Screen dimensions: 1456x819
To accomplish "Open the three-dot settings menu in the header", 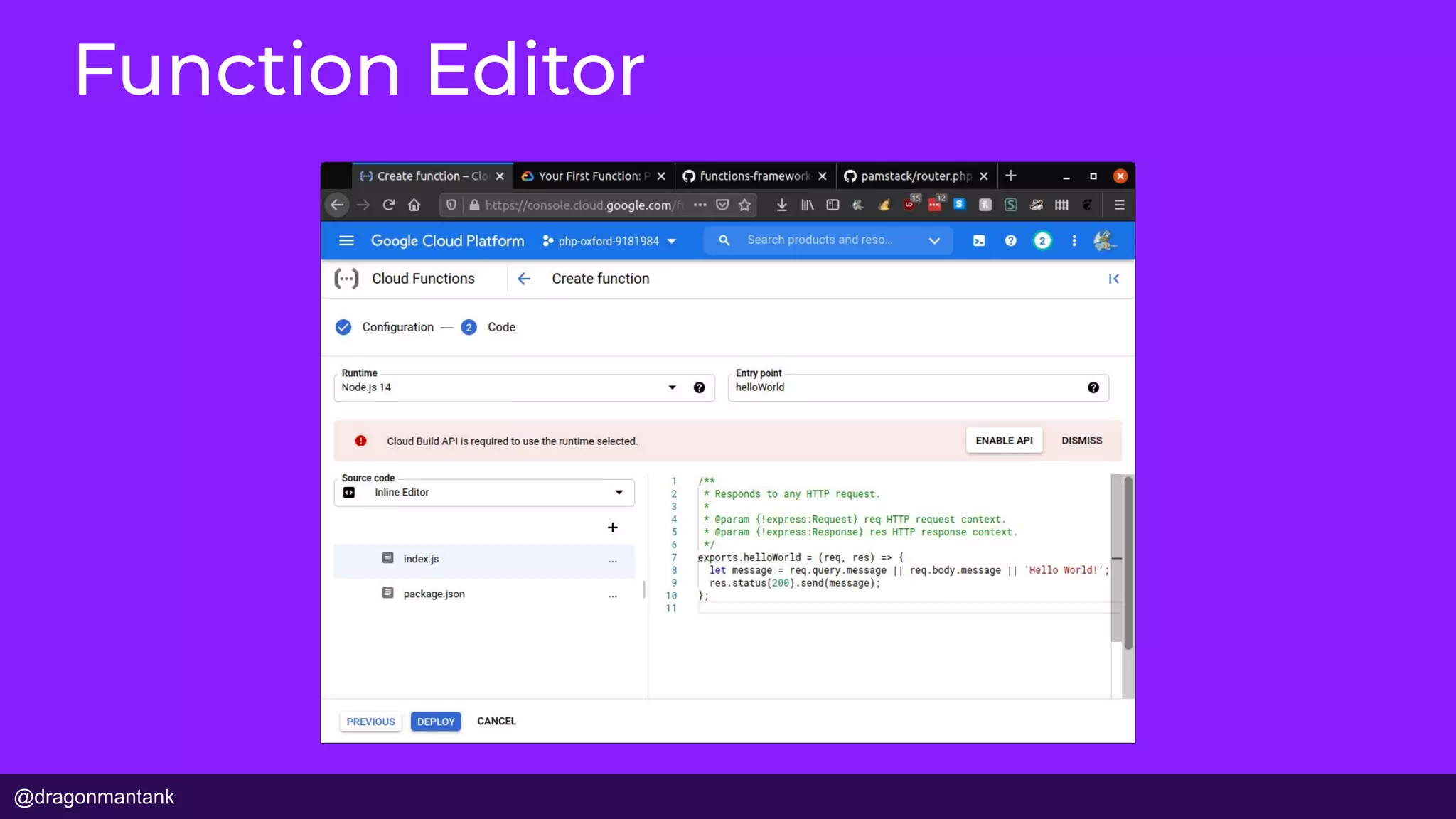I will [1074, 240].
